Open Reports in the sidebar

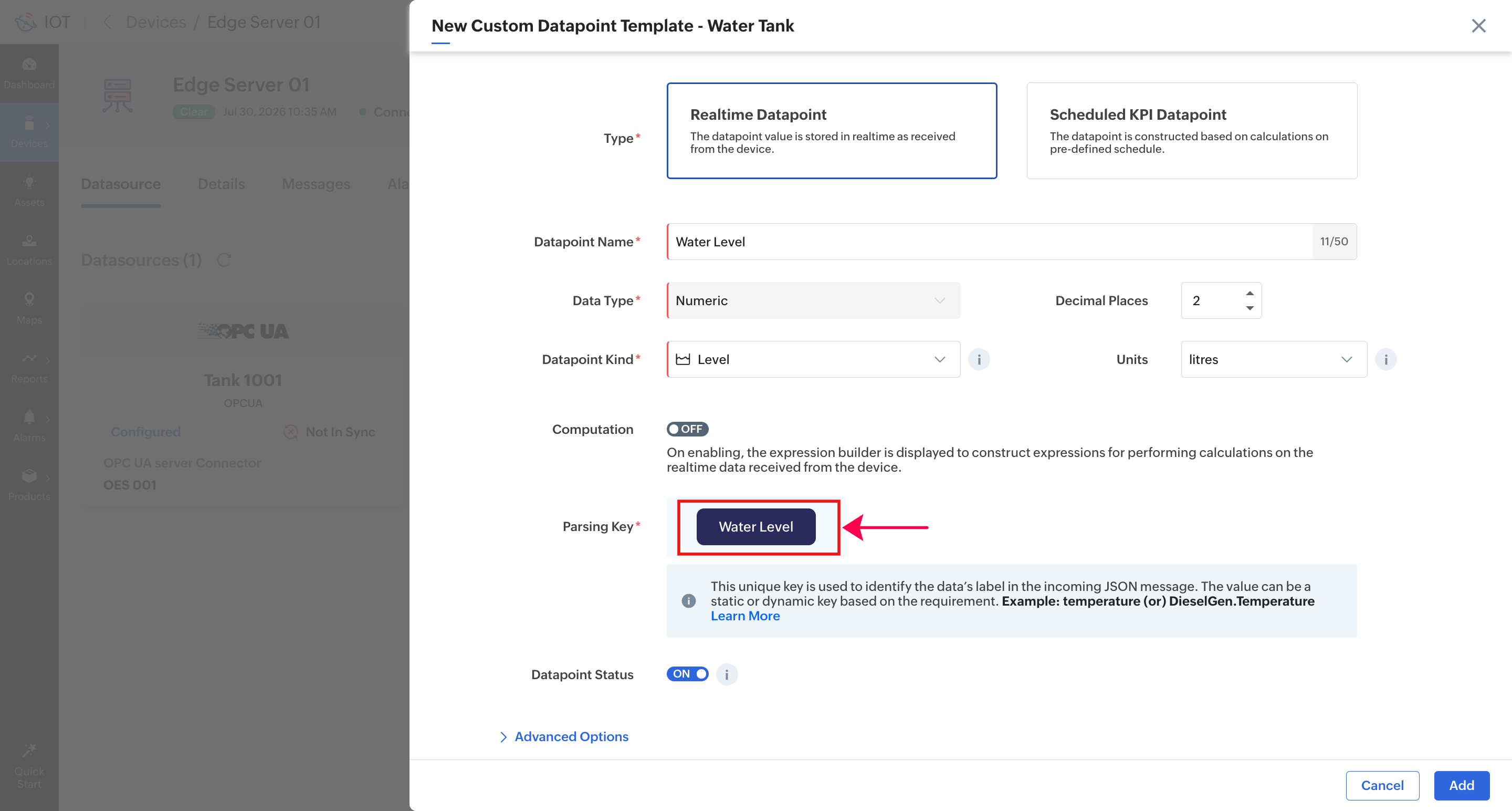(x=29, y=368)
